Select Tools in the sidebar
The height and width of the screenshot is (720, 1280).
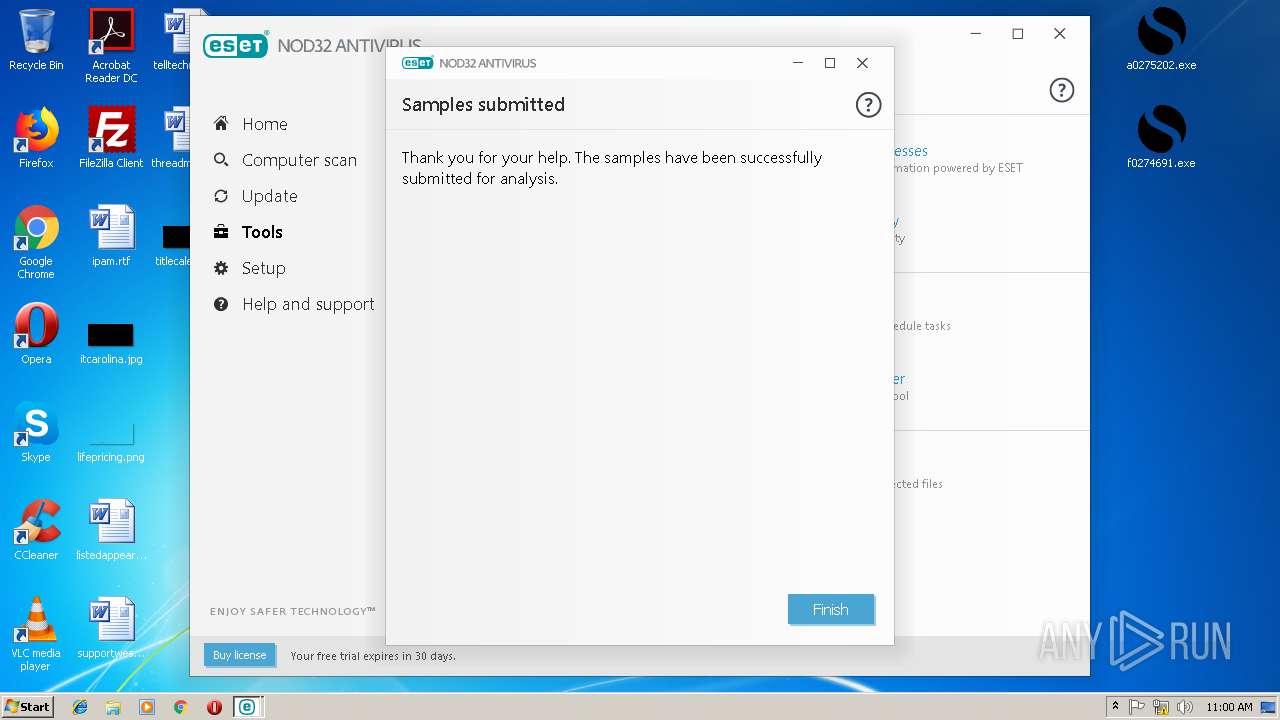[262, 232]
